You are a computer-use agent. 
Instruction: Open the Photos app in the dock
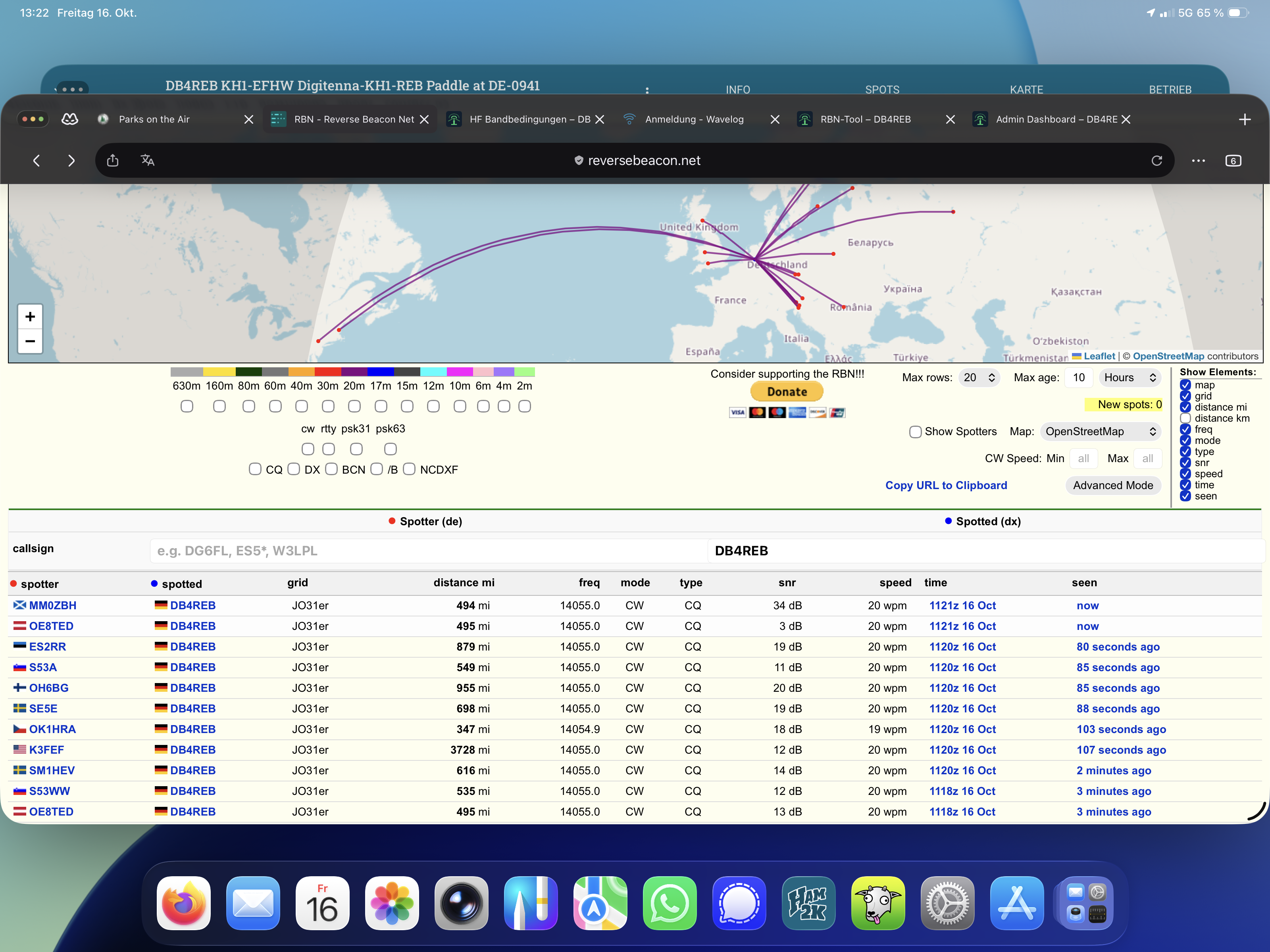pos(392,903)
